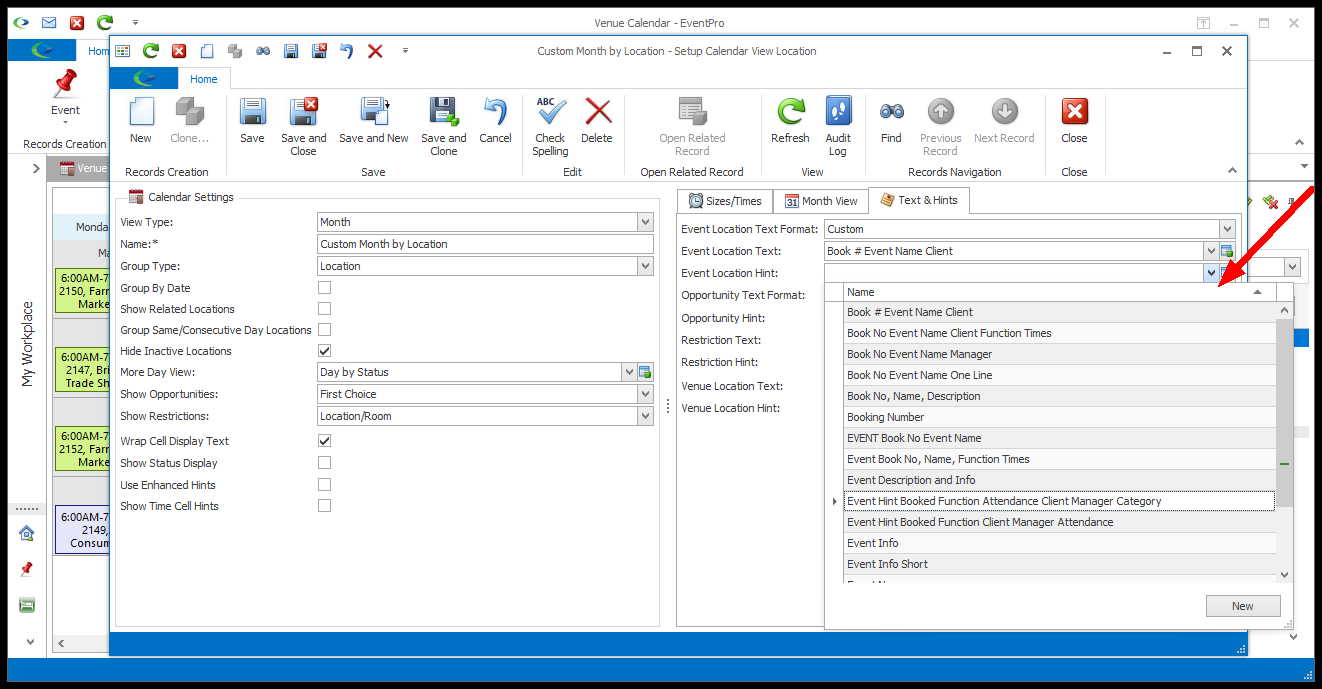This screenshot has width=1322, height=689.
Task: Click the green refresh icon in Venue Calendar title bar
Action: coord(105,22)
